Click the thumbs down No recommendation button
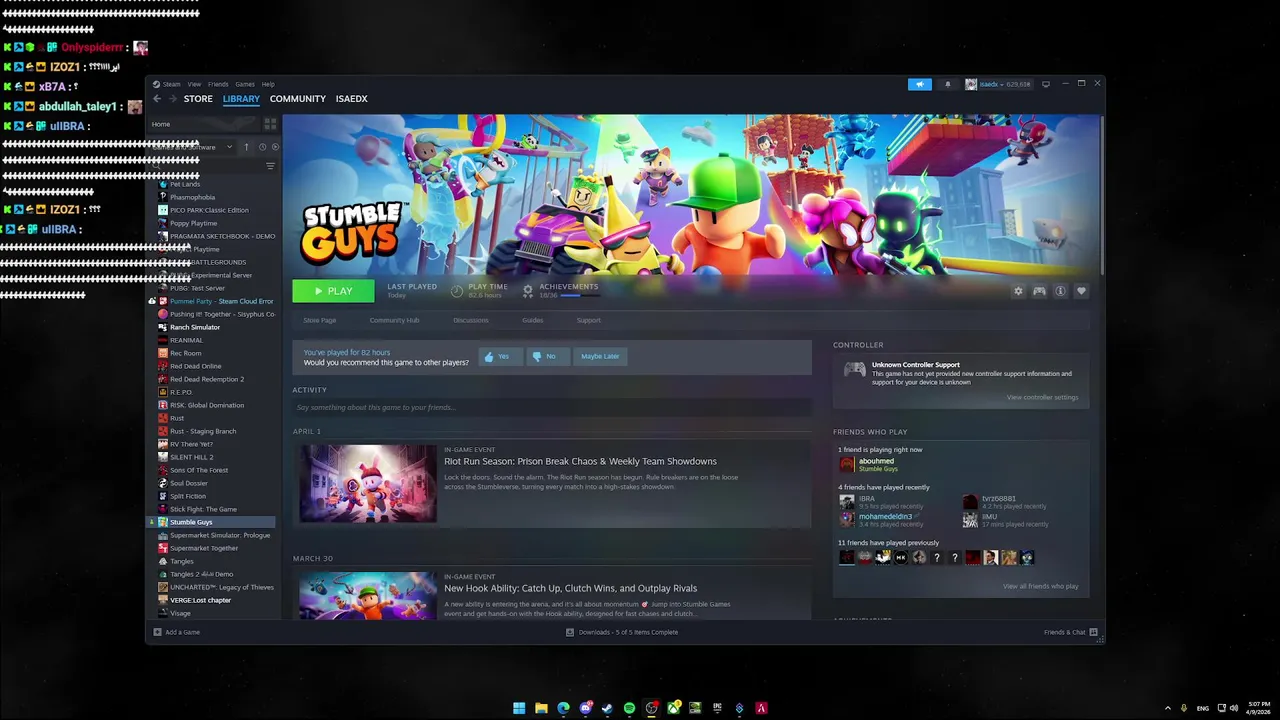This screenshot has height=720, width=1280. coord(546,356)
